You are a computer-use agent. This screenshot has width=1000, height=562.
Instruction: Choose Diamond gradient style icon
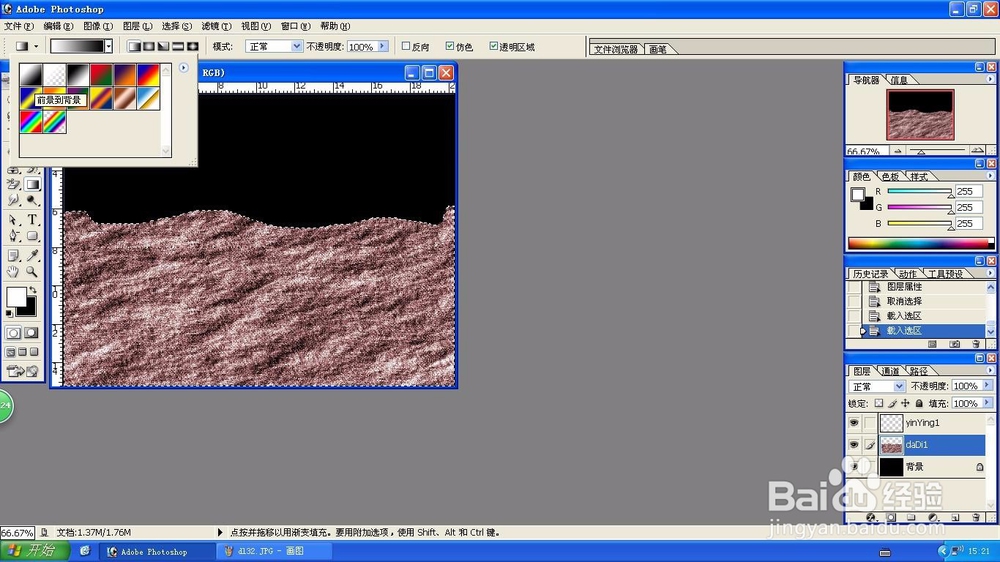point(193,47)
